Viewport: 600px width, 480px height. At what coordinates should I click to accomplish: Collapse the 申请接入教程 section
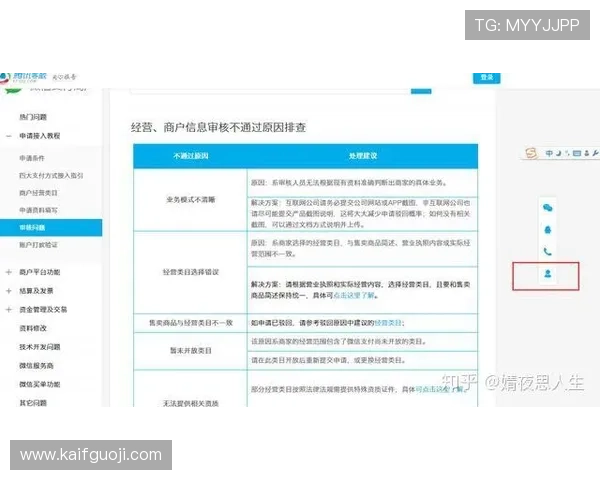(x=8, y=136)
